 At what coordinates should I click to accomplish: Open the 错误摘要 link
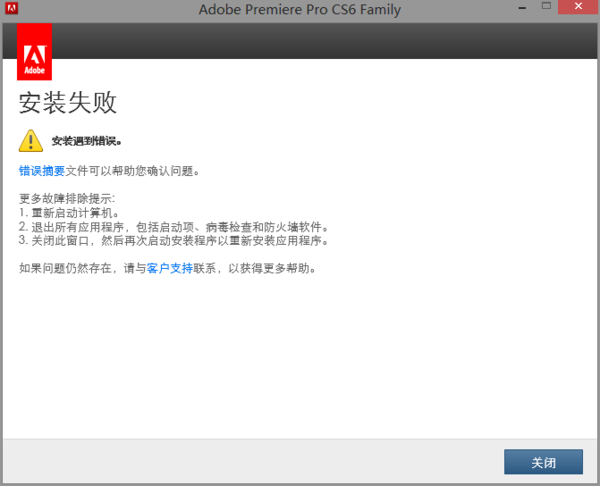coord(42,171)
